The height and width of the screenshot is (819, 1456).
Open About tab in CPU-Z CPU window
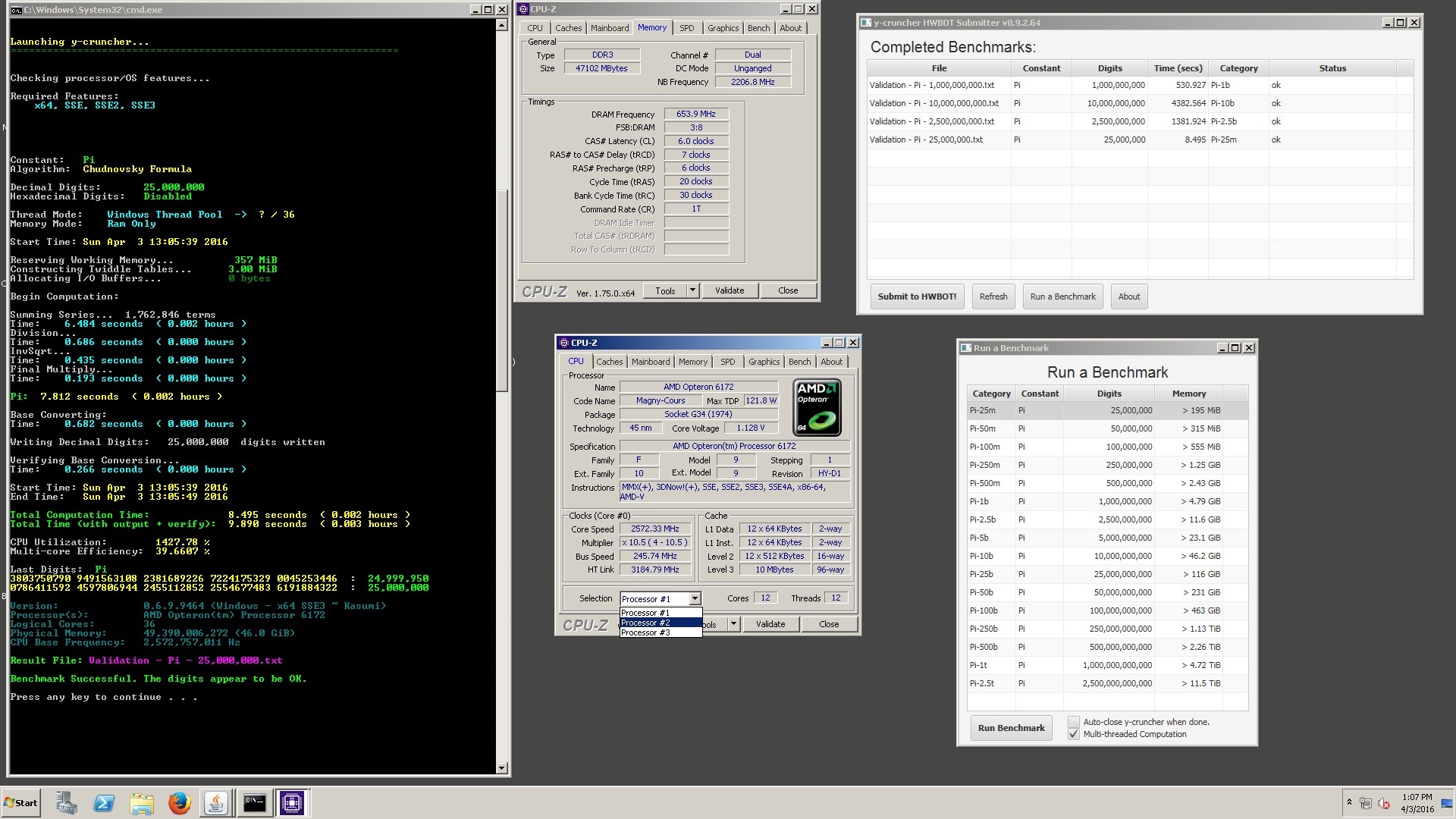(x=831, y=362)
